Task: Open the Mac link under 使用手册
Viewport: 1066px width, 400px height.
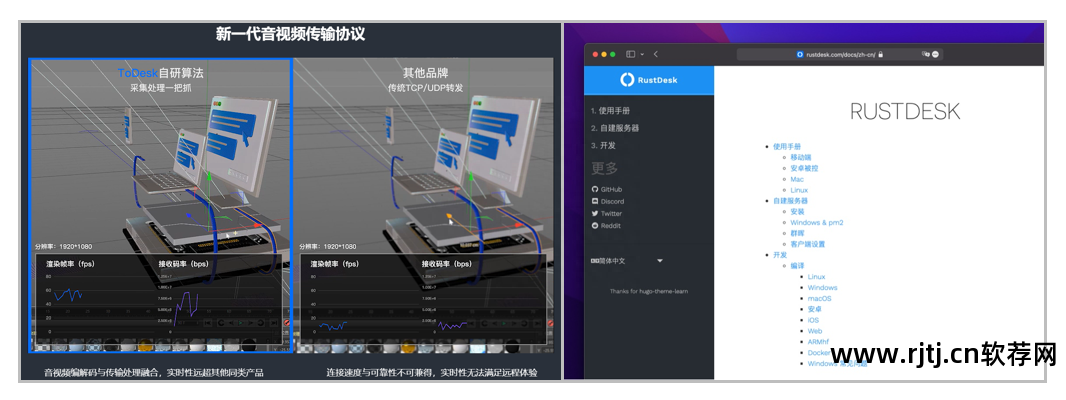Action: (797, 179)
